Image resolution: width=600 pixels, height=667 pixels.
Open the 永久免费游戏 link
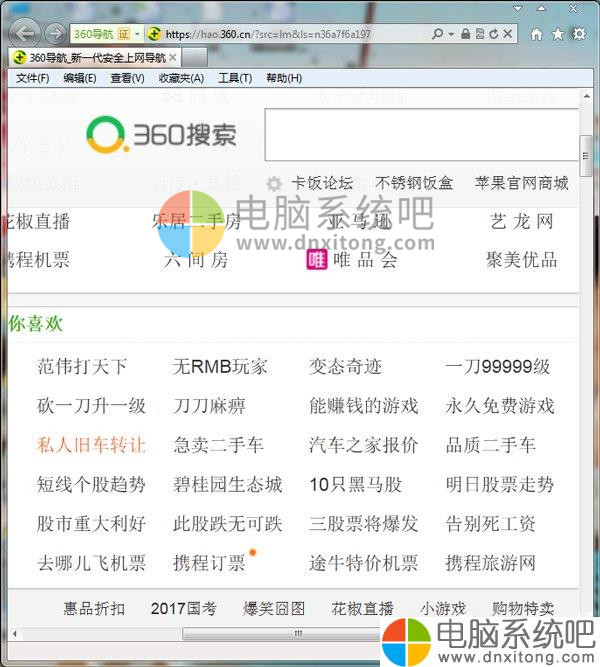(500, 406)
